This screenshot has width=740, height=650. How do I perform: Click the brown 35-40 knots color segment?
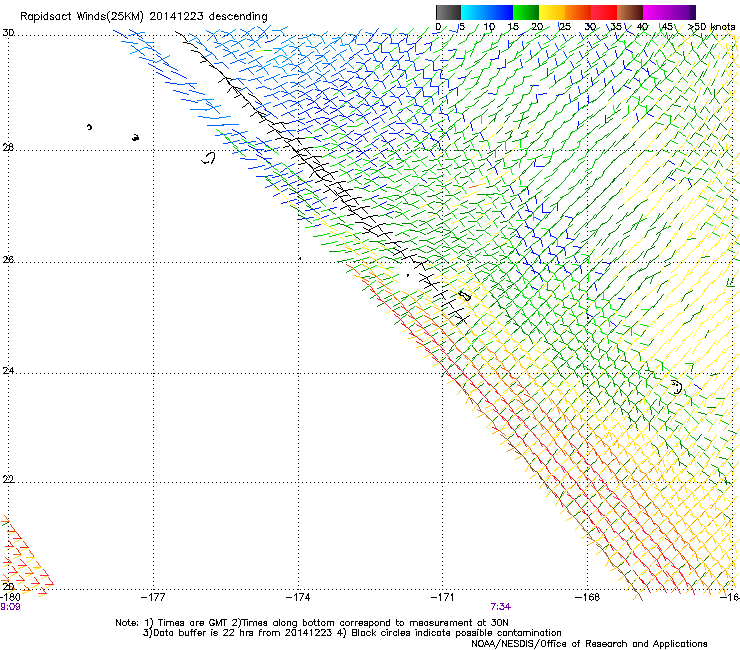tap(630, 12)
